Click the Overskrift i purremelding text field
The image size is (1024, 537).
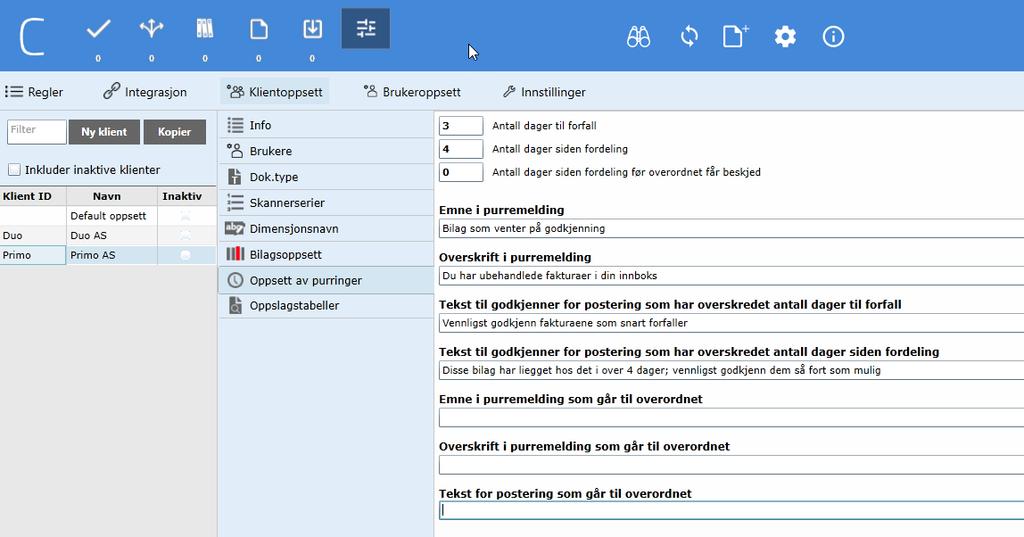[731, 276]
